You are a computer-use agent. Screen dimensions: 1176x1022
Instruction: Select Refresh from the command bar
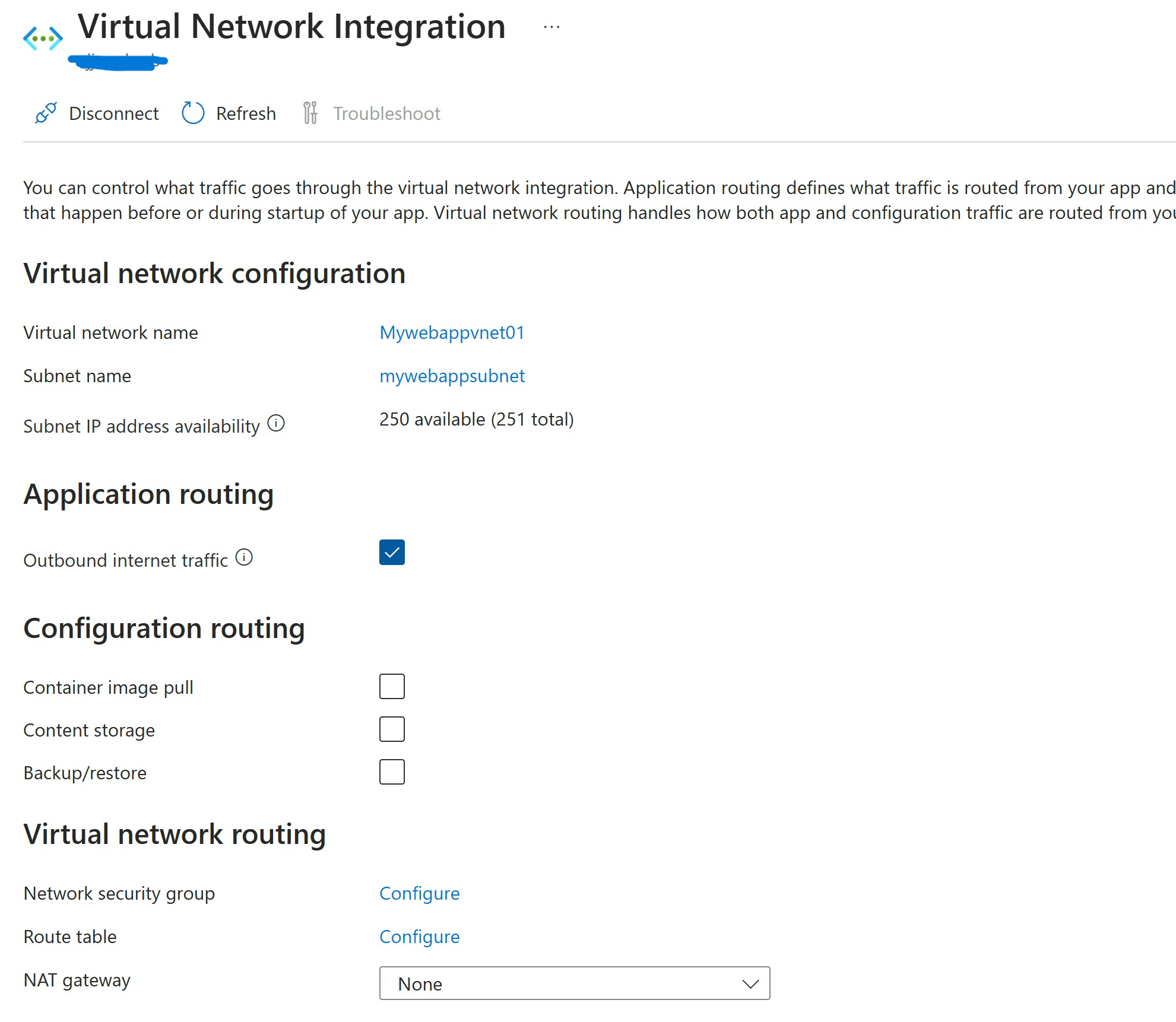245,113
